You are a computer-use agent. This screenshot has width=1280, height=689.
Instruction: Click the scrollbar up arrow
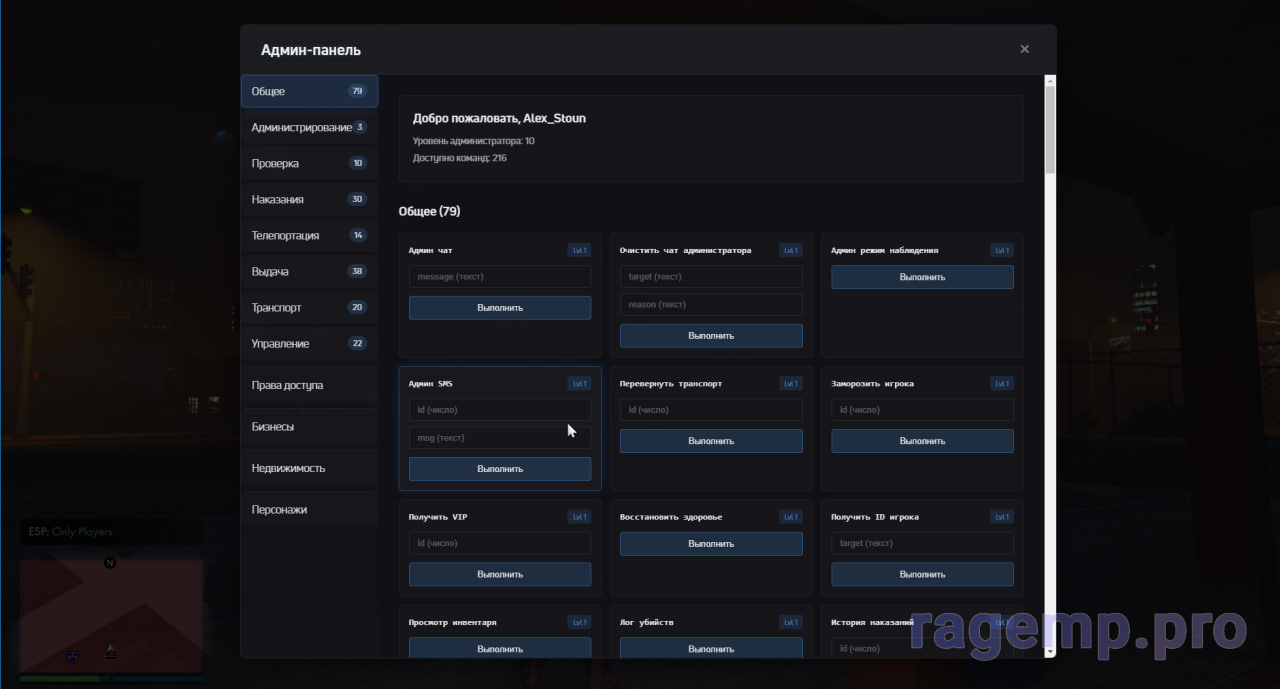[1050, 80]
